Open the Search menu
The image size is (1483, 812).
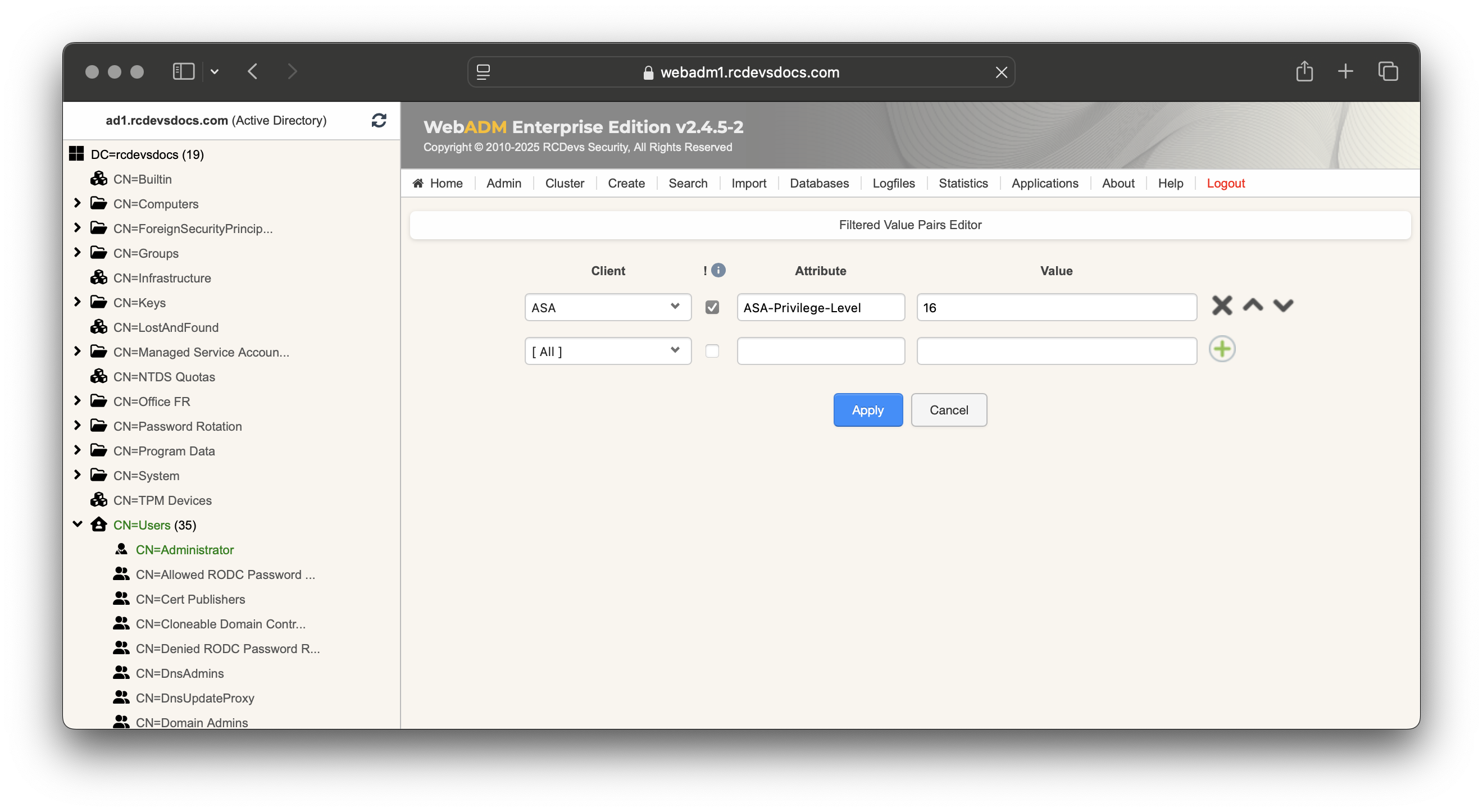coord(688,183)
